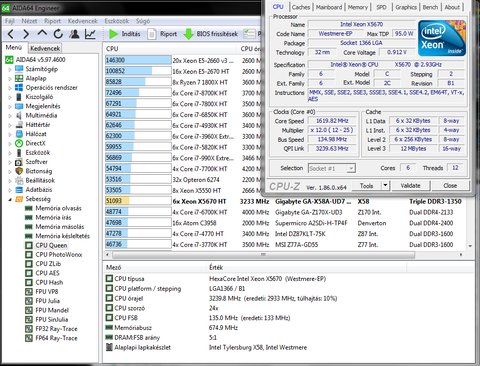
Task: Switch to the Kedvencek sidebar tab
Action: pos(45,48)
